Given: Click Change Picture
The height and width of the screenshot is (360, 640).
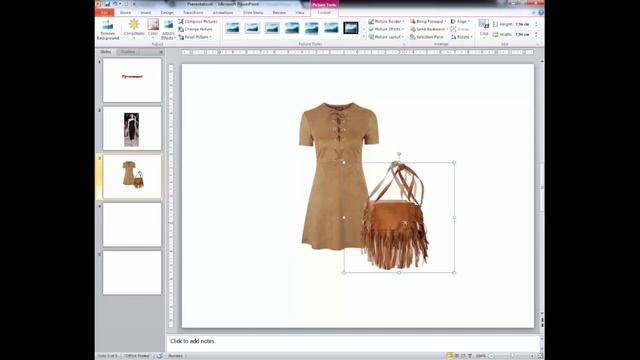Looking at the screenshot, I should pos(196,29).
